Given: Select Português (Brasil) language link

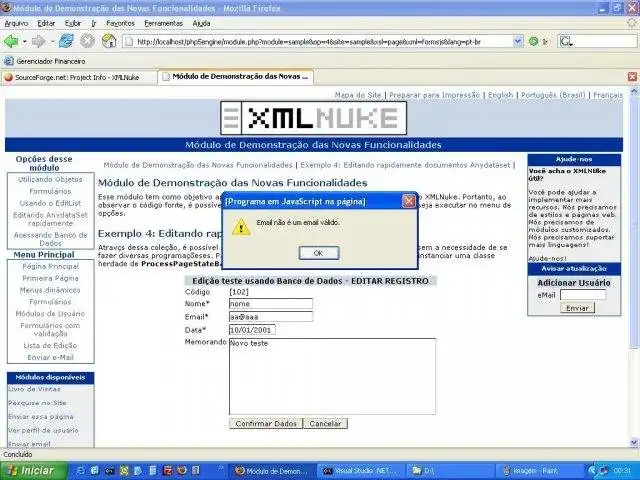Looking at the screenshot, I should (x=553, y=95).
